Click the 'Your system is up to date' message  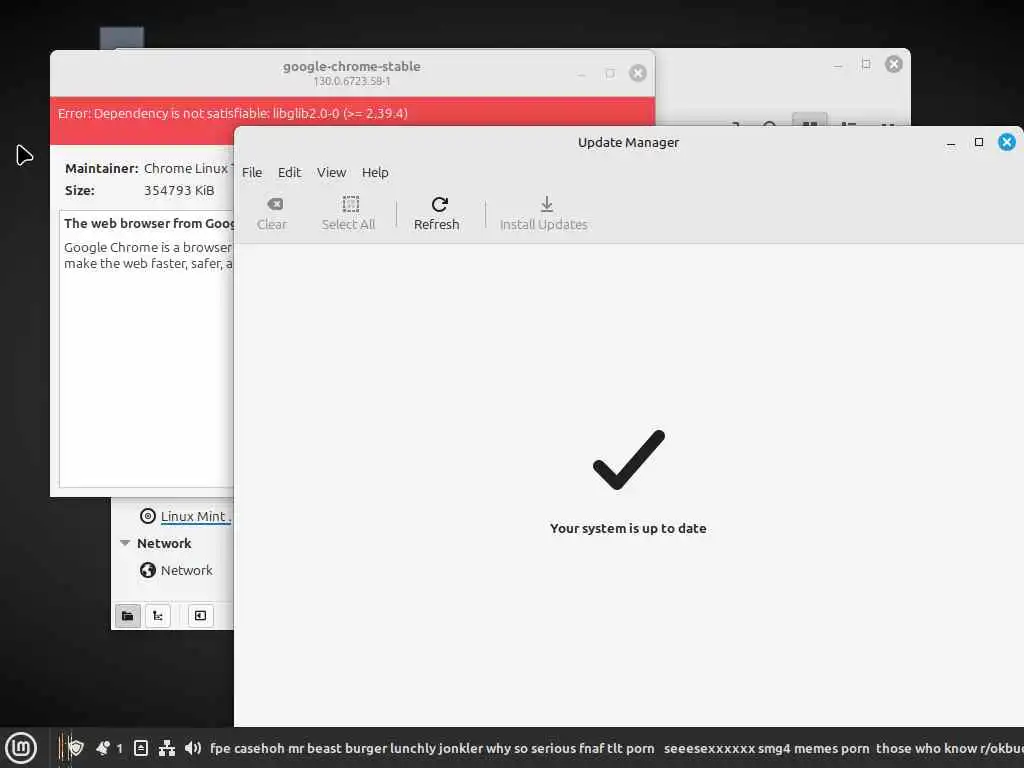click(628, 528)
